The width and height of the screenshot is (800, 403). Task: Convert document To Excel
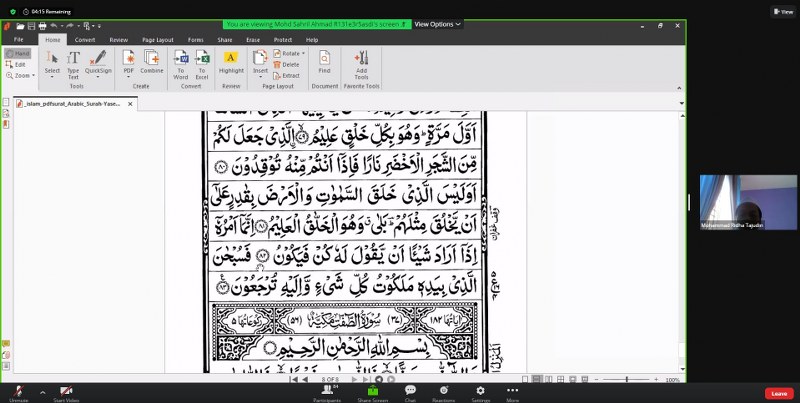[x=202, y=64]
